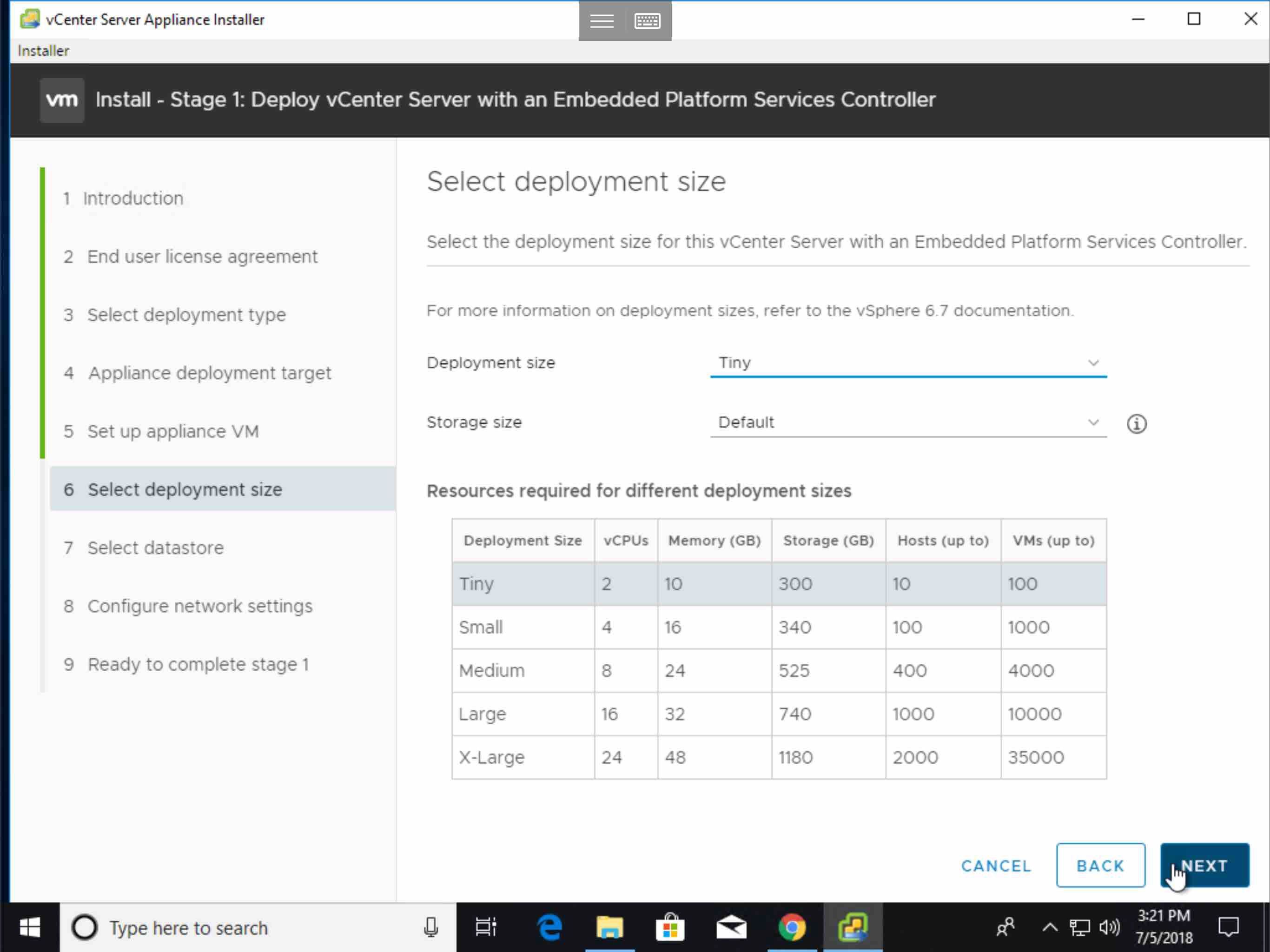Screen dimensions: 1270x952
Task: Click the 10000 VMs value for Large
Action: click(x=1035, y=714)
